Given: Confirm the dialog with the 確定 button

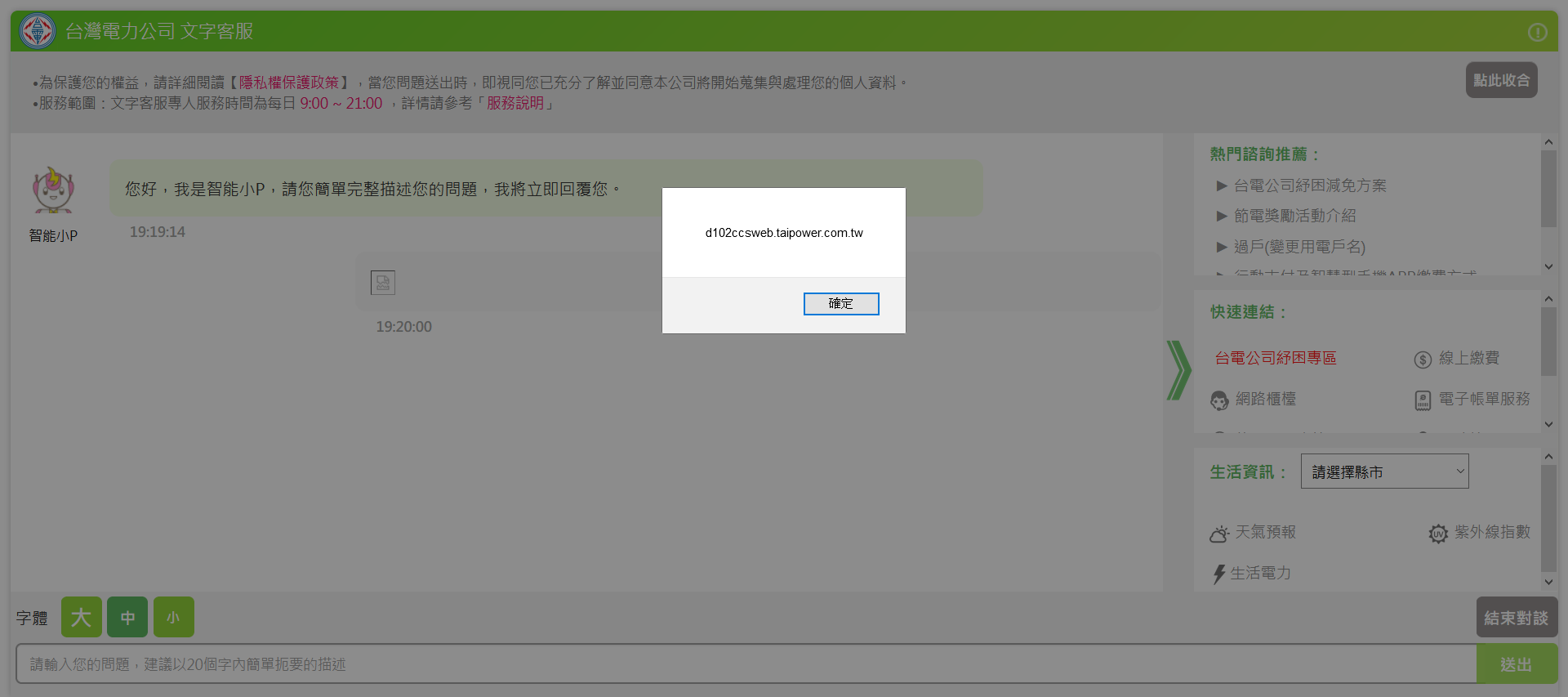Looking at the screenshot, I should click(841, 304).
